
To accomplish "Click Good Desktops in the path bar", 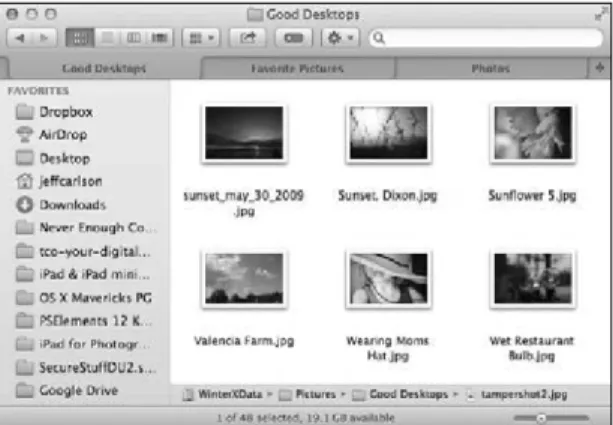I will (x=400, y=395).
